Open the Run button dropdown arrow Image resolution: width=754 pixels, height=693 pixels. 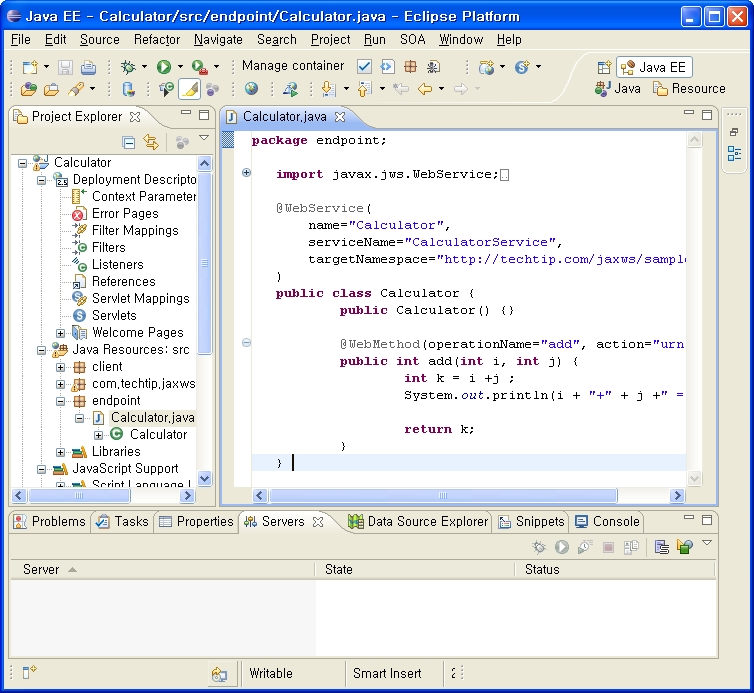point(180,67)
